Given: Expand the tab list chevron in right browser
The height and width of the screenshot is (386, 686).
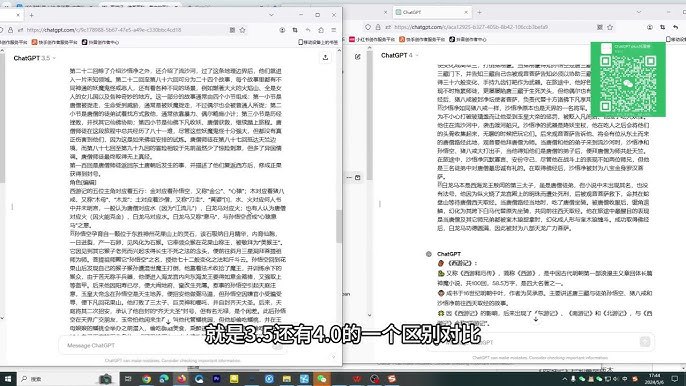Looking at the screenshot, I should point(639,12).
